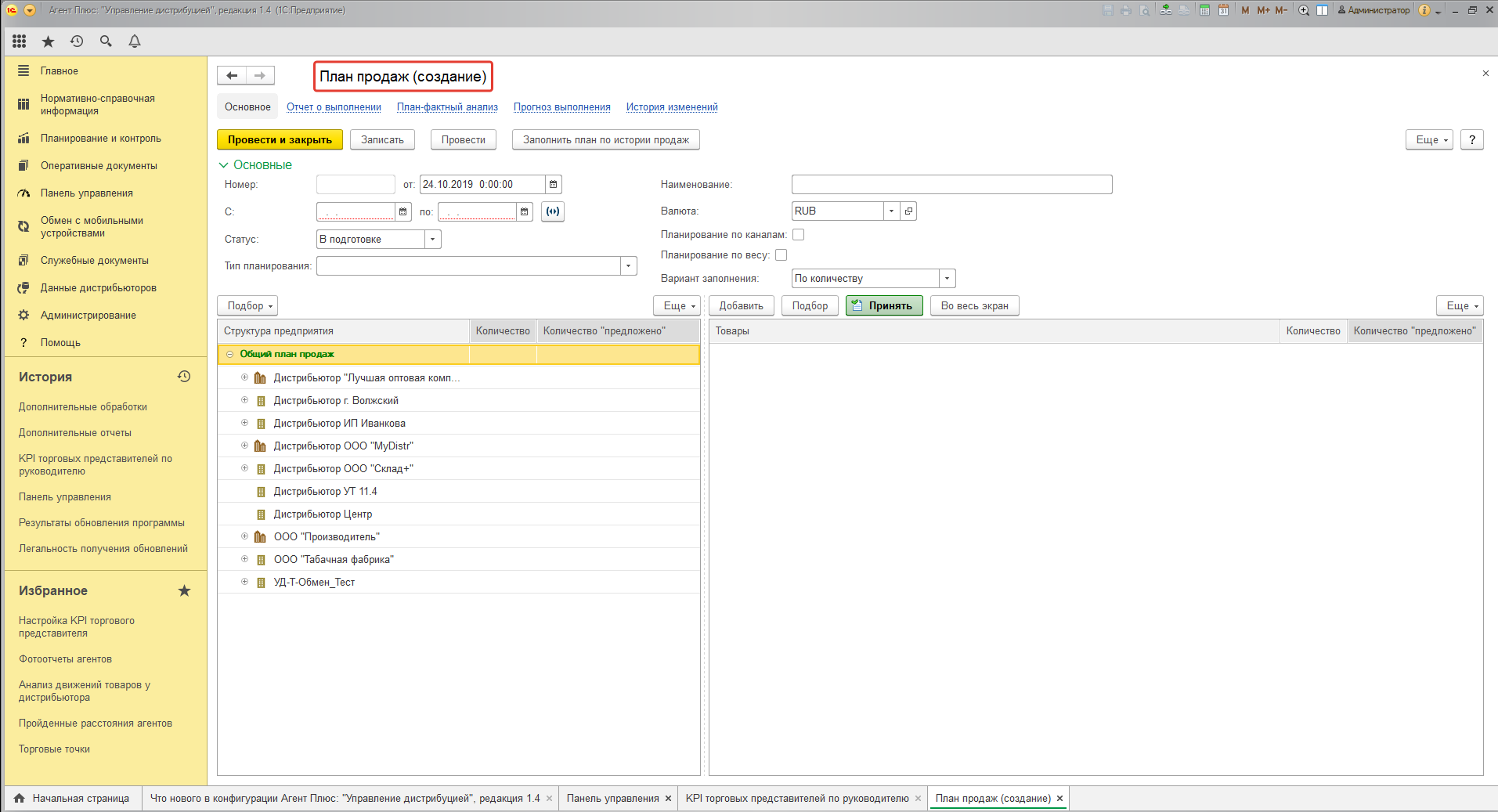The height and width of the screenshot is (812, 1498).
Task: Click the green 'Принять' button
Action: pyautogui.click(x=884, y=306)
